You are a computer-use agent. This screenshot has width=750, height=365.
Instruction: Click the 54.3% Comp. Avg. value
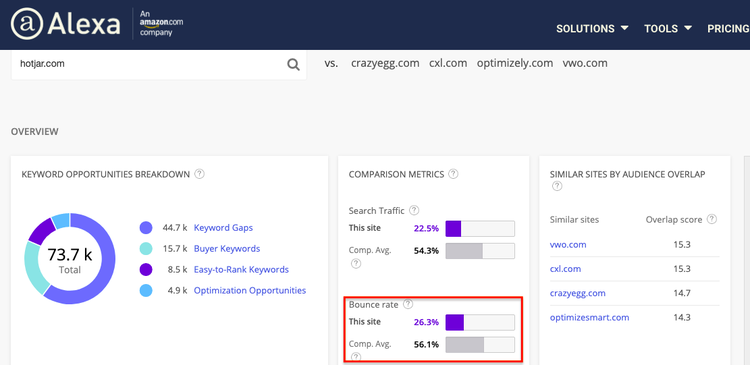point(426,251)
